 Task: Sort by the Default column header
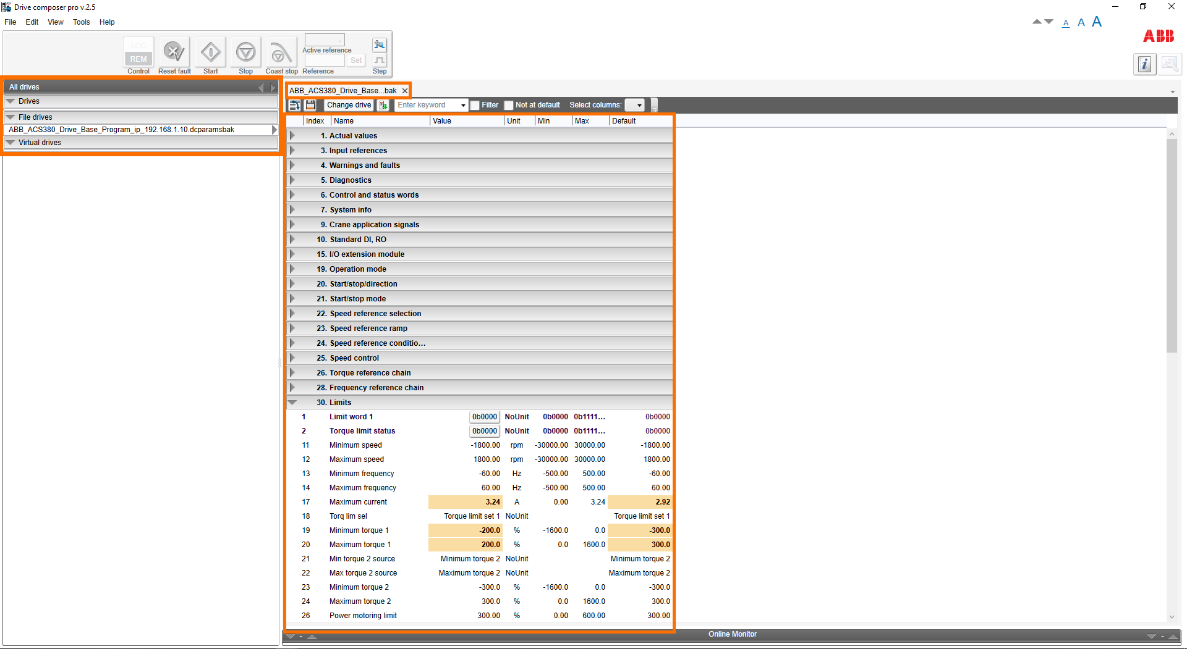click(640, 121)
